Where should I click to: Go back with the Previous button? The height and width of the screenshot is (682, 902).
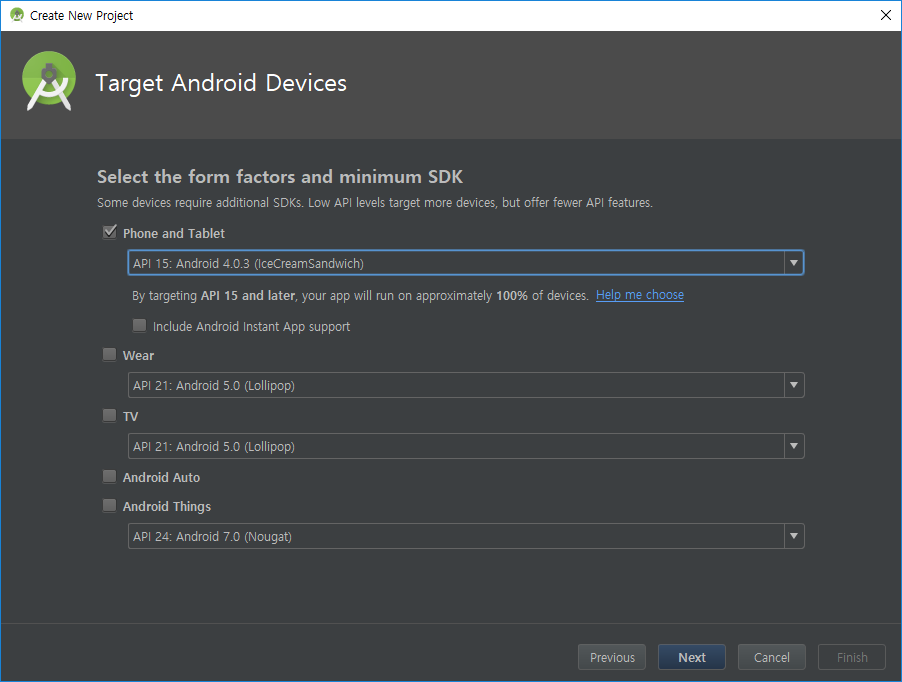tap(612, 657)
